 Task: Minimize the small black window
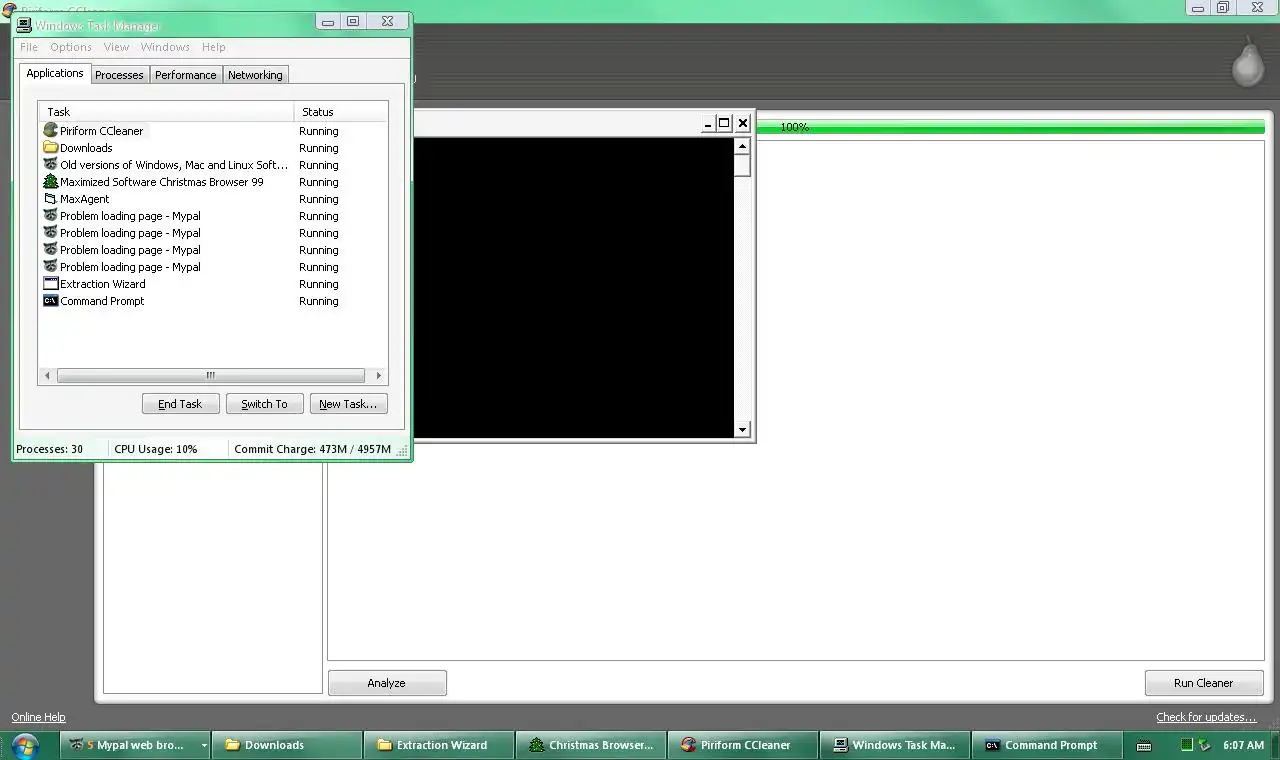click(x=708, y=124)
